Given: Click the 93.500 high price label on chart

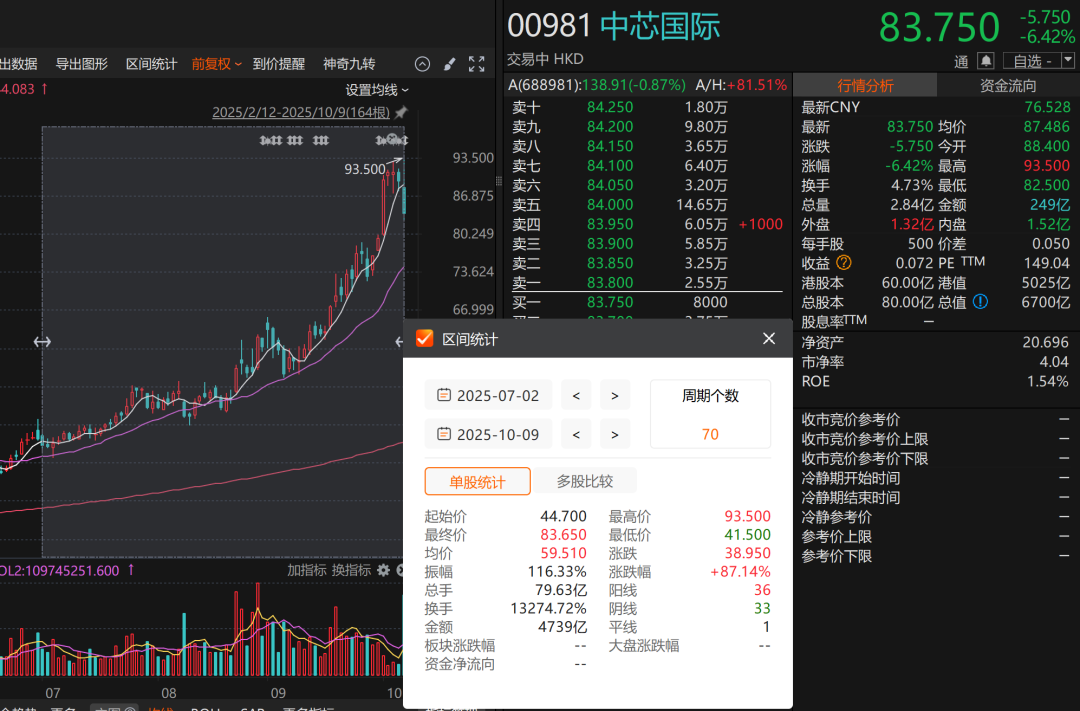Looking at the screenshot, I should 364,169.
